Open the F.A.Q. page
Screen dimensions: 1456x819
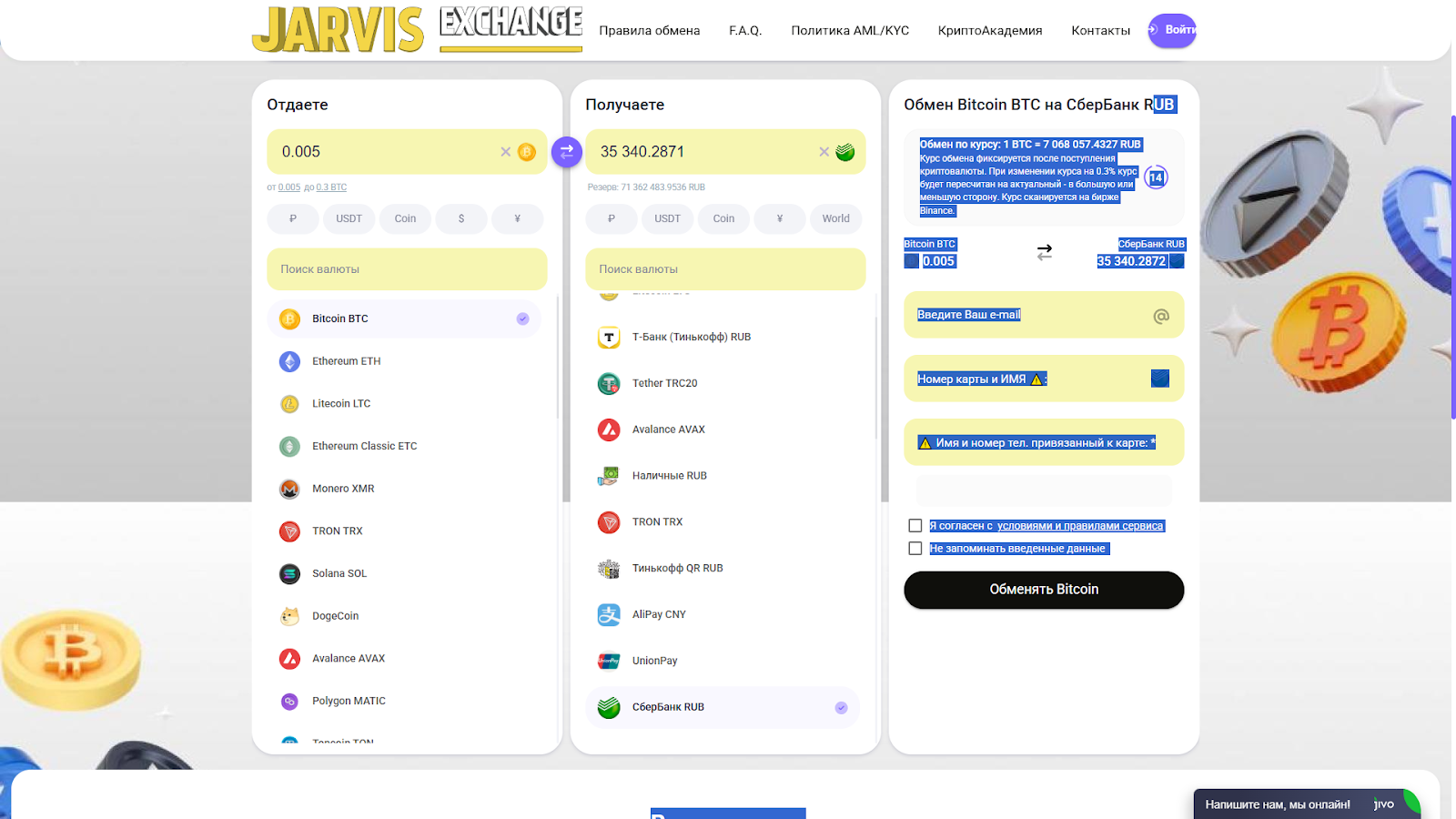[x=745, y=30]
